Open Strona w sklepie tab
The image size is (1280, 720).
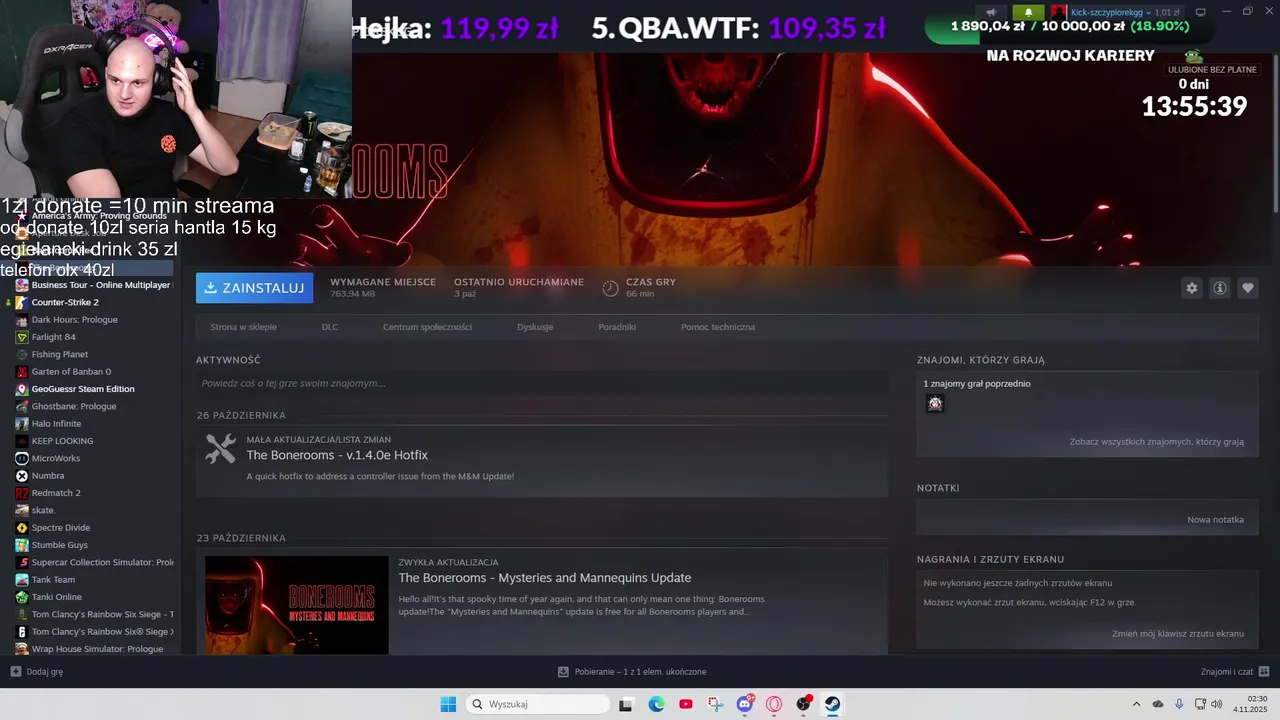(243, 327)
